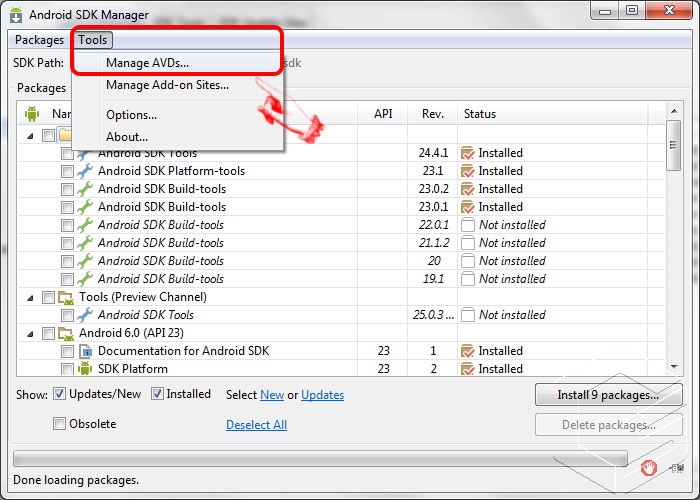Click the Delete packages... button
This screenshot has height=500, width=700.
coord(608,425)
